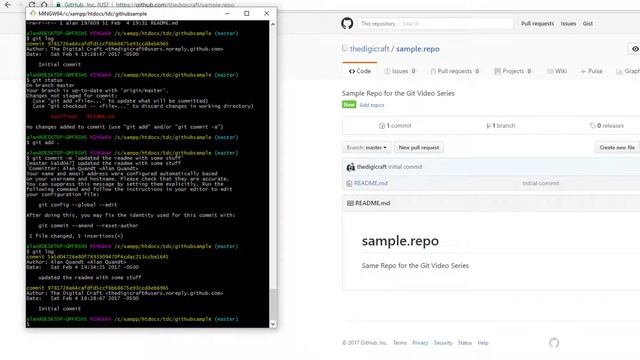This screenshot has width=640, height=360.
Task: Click the commit history clock icon
Action: pos(382,126)
